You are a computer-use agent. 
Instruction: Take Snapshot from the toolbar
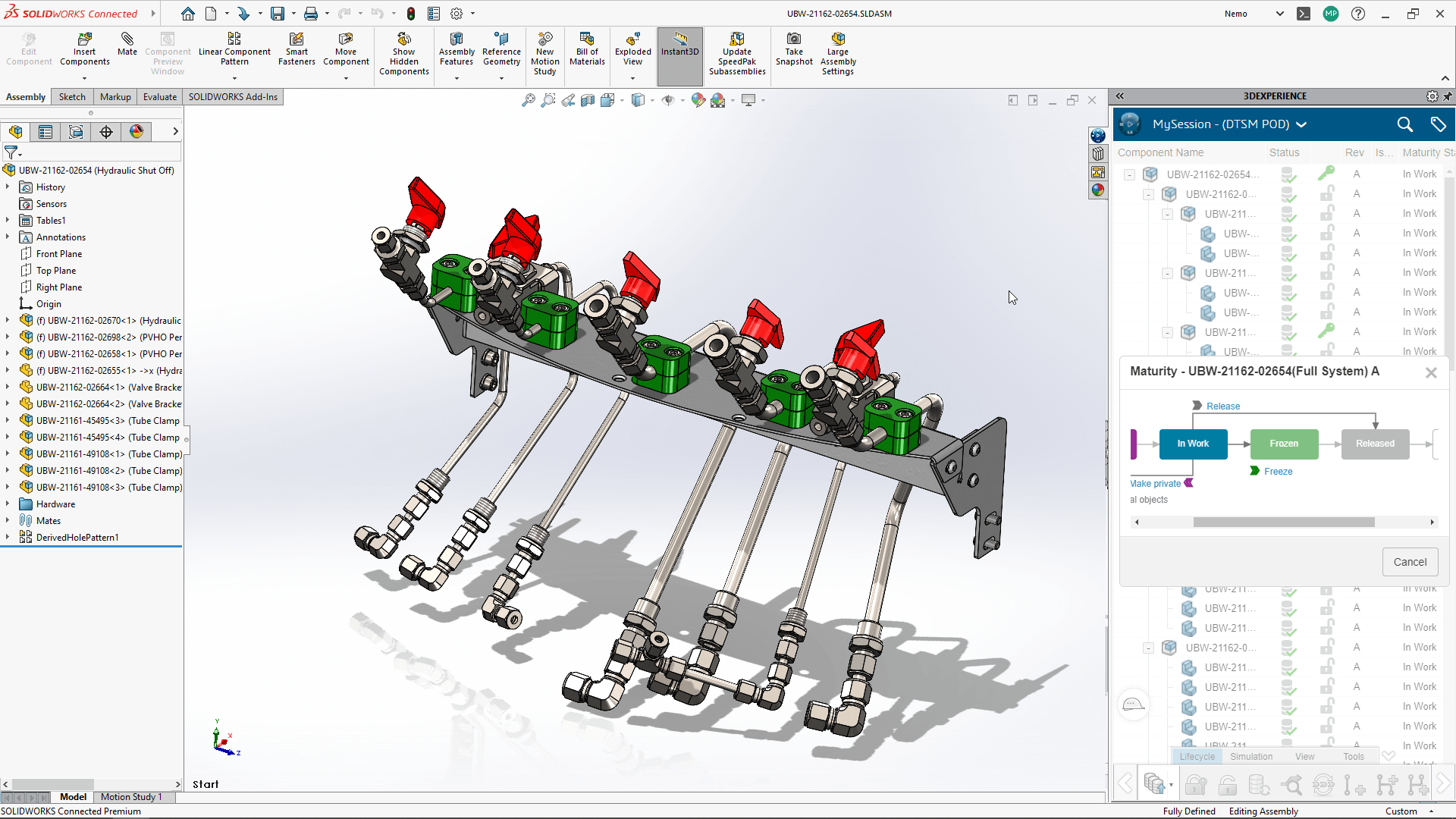pos(794,49)
